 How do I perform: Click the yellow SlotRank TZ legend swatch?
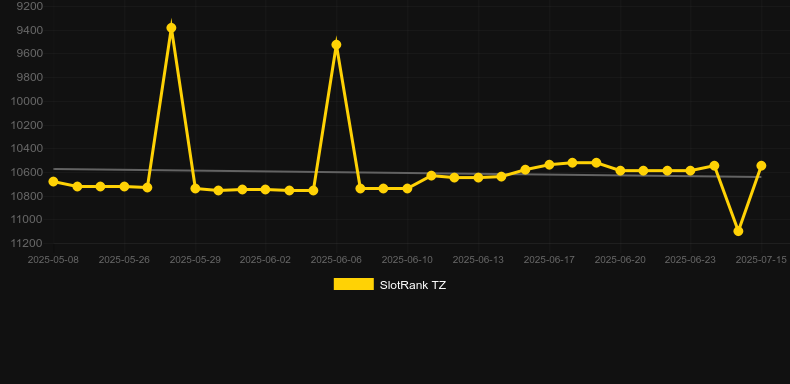point(354,284)
